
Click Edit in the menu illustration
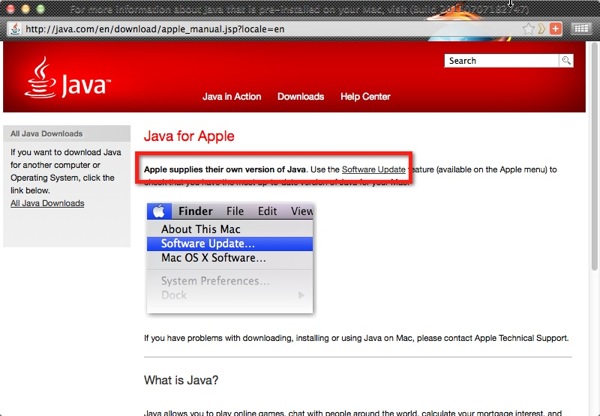coord(267,211)
